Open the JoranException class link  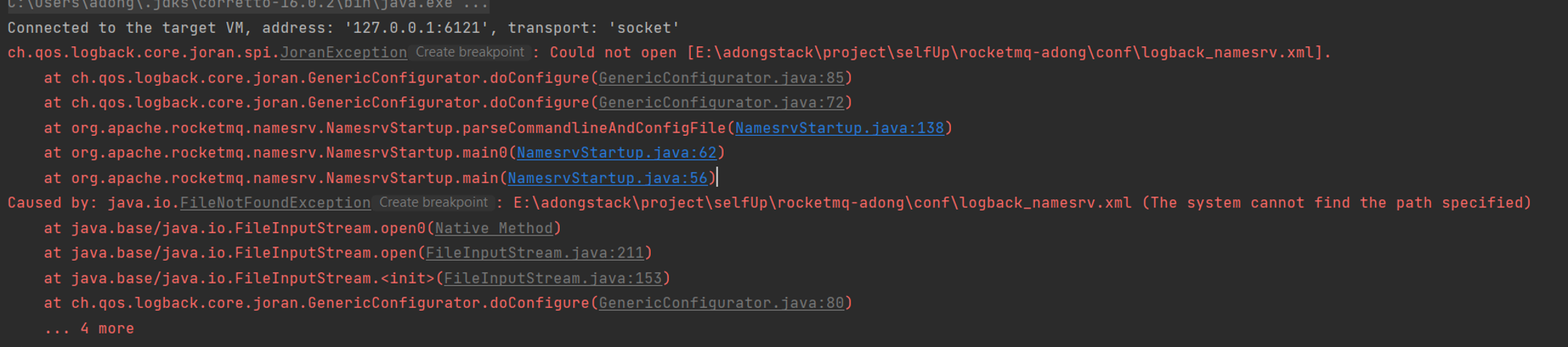click(x=343, y=53)
